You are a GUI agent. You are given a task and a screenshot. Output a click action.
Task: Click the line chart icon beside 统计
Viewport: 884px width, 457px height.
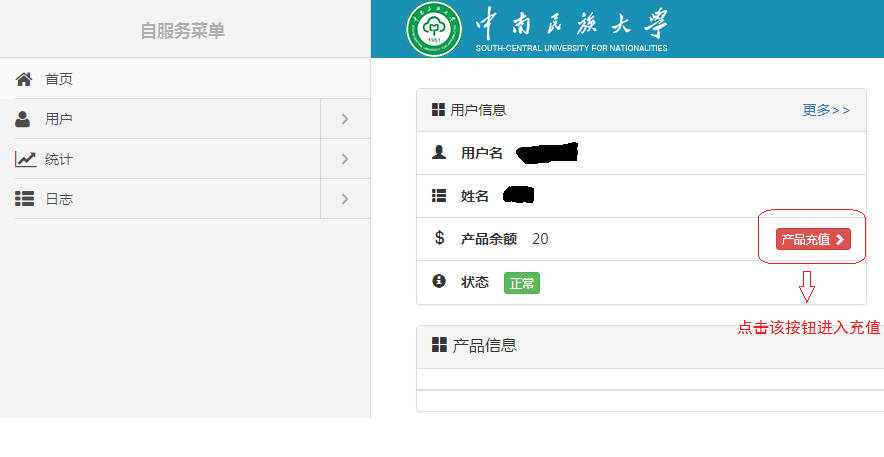pyautogui.click(x=25, y=159)
